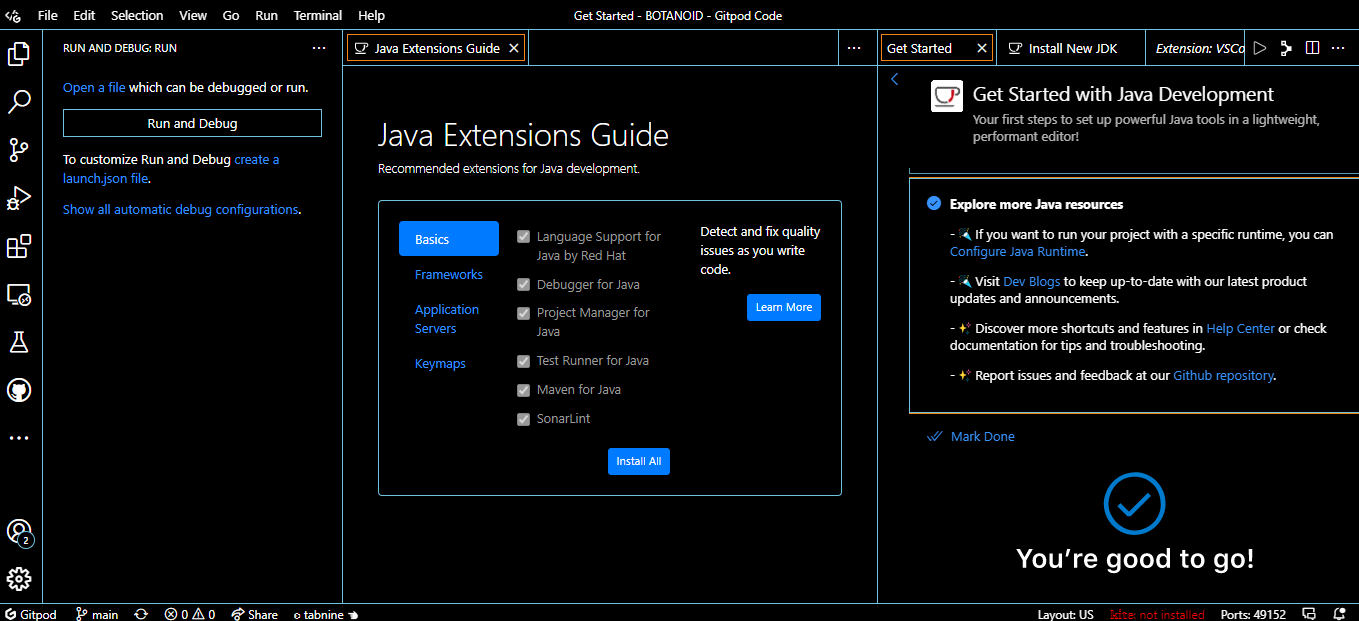Image resolution: width=1359 pixels, height=621 pixels.
Task: Open the tabnine status bar item
Action: coord(325,614)
